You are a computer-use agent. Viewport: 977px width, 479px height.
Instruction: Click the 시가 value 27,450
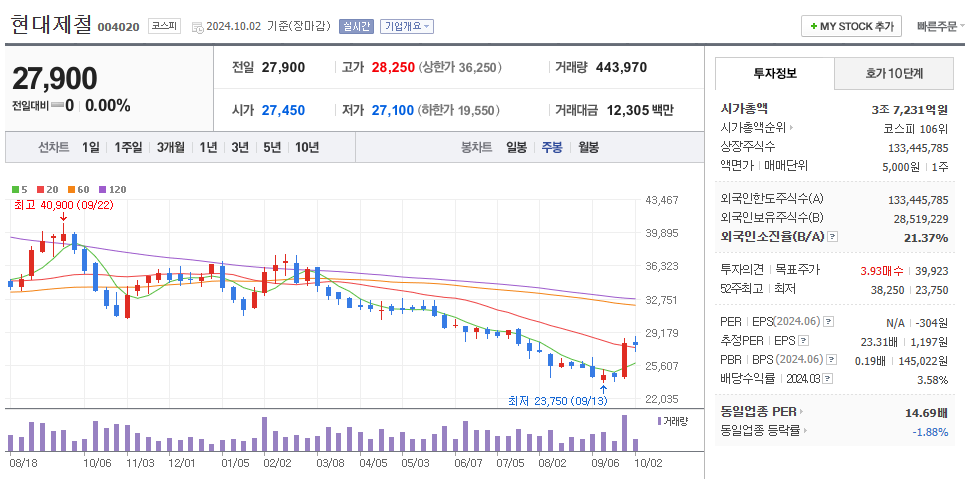[284, 110]
